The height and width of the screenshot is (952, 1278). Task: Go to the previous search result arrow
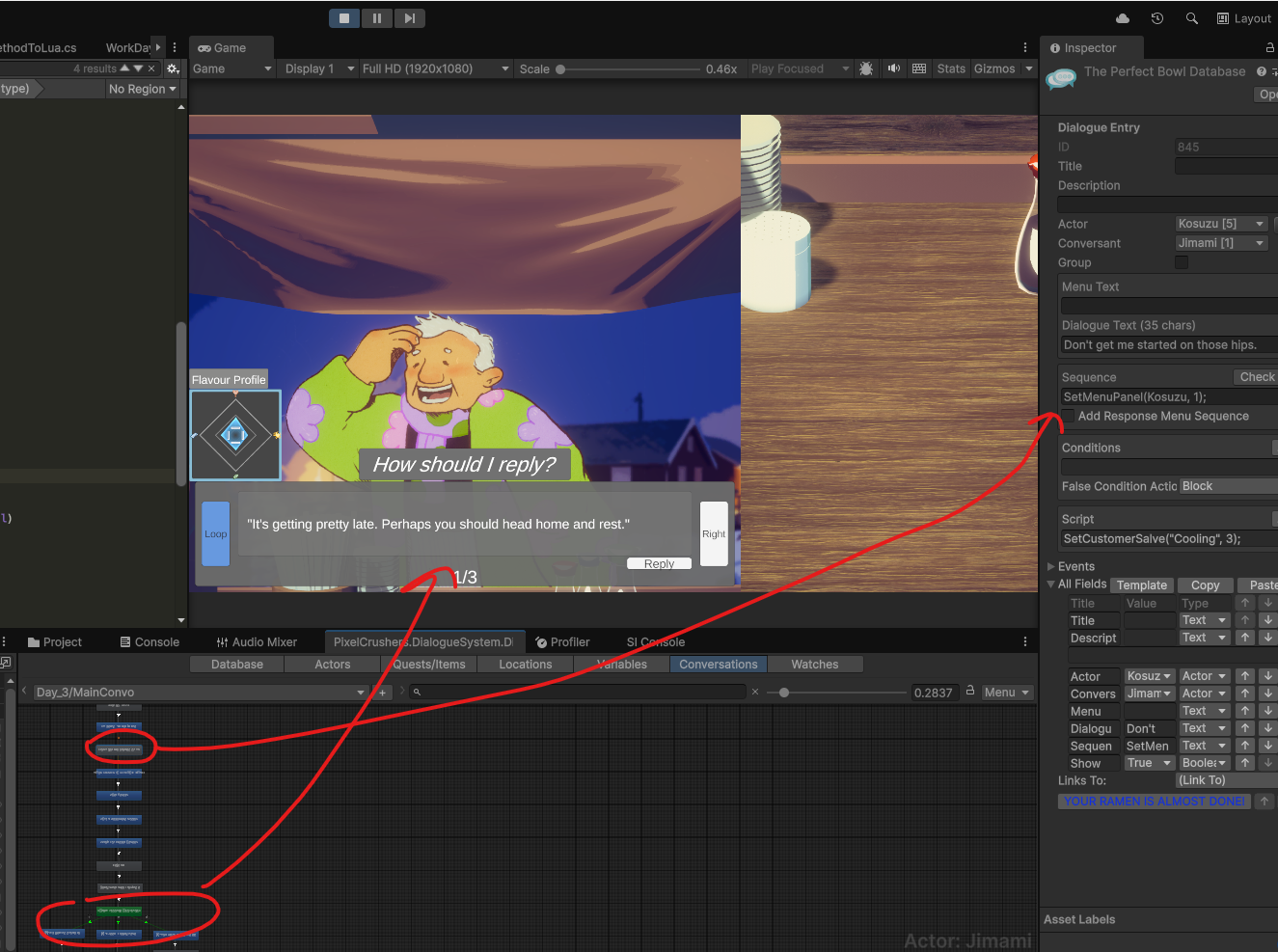(124, 68)
